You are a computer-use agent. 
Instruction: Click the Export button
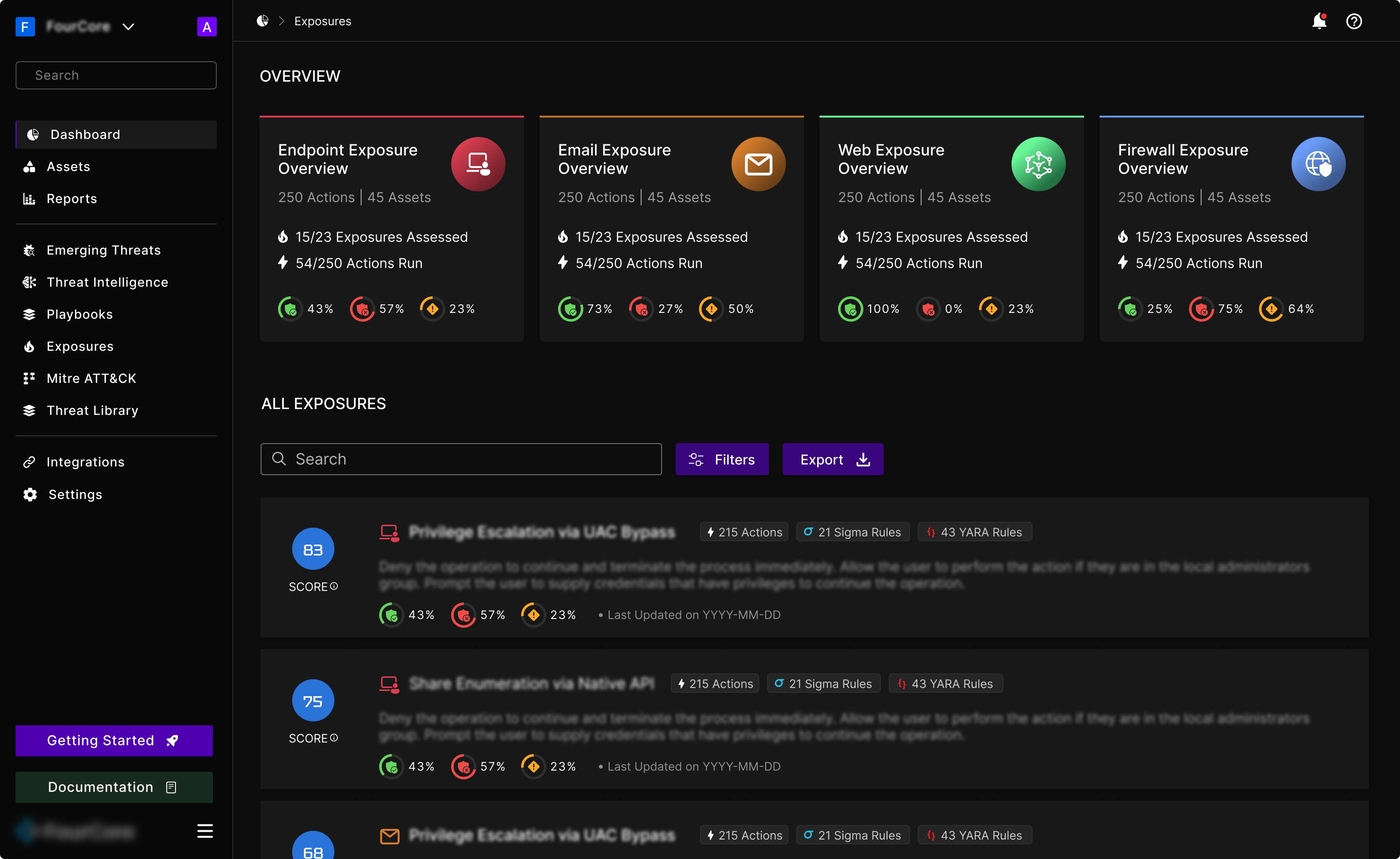click(x=833, y=459)
